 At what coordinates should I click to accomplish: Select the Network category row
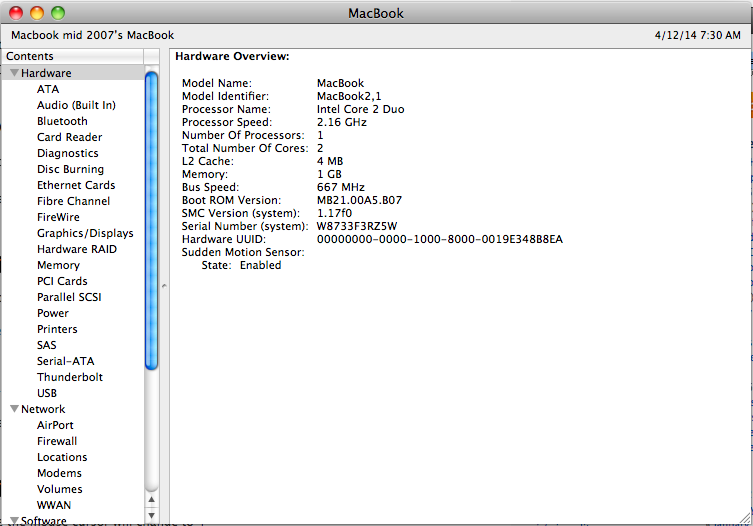point(73,409)
